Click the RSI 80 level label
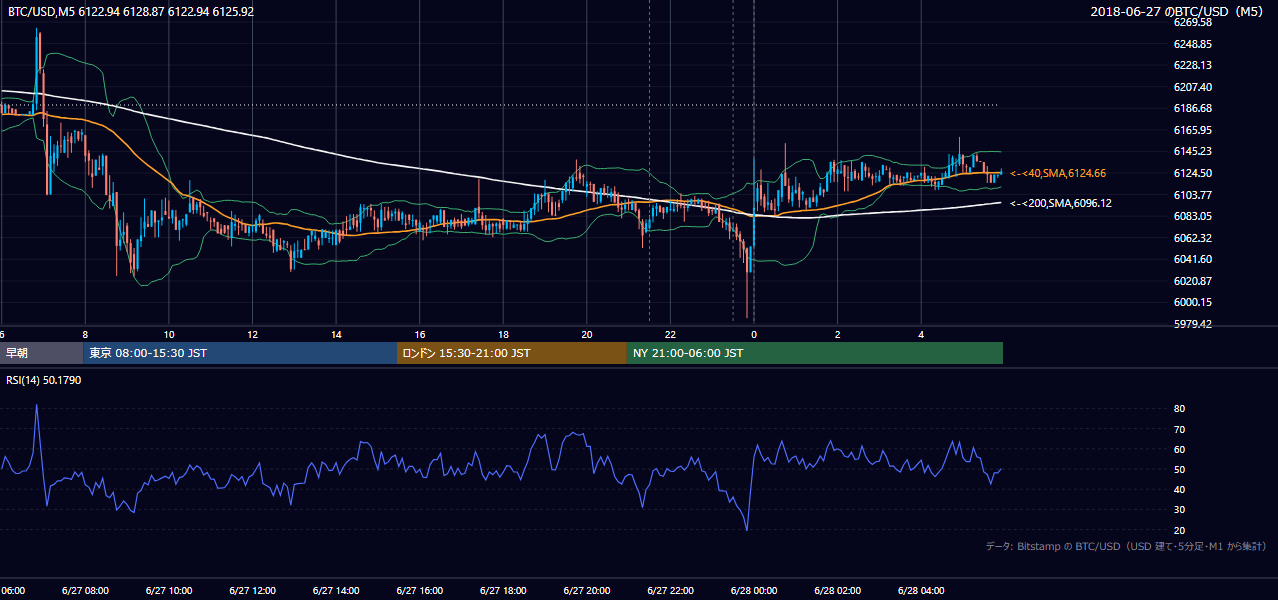The image size is (1278, 600). [1179, 409]
